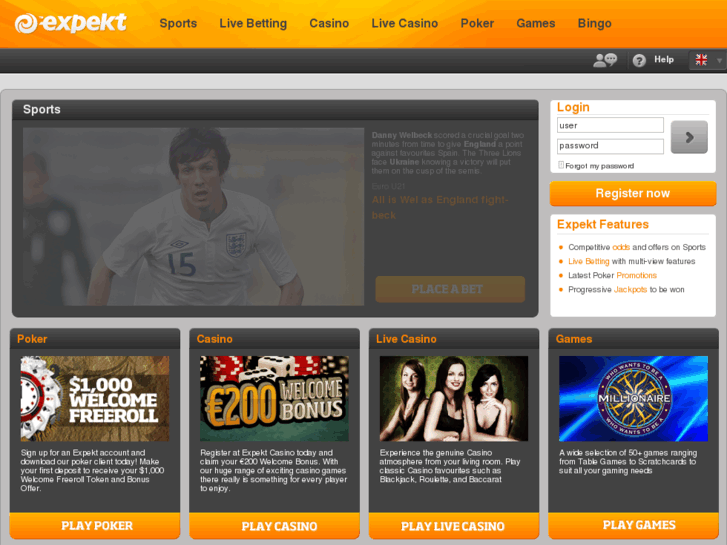Click the Poker panel heading
The image size is (727, 545).
(x=32, y=339)
